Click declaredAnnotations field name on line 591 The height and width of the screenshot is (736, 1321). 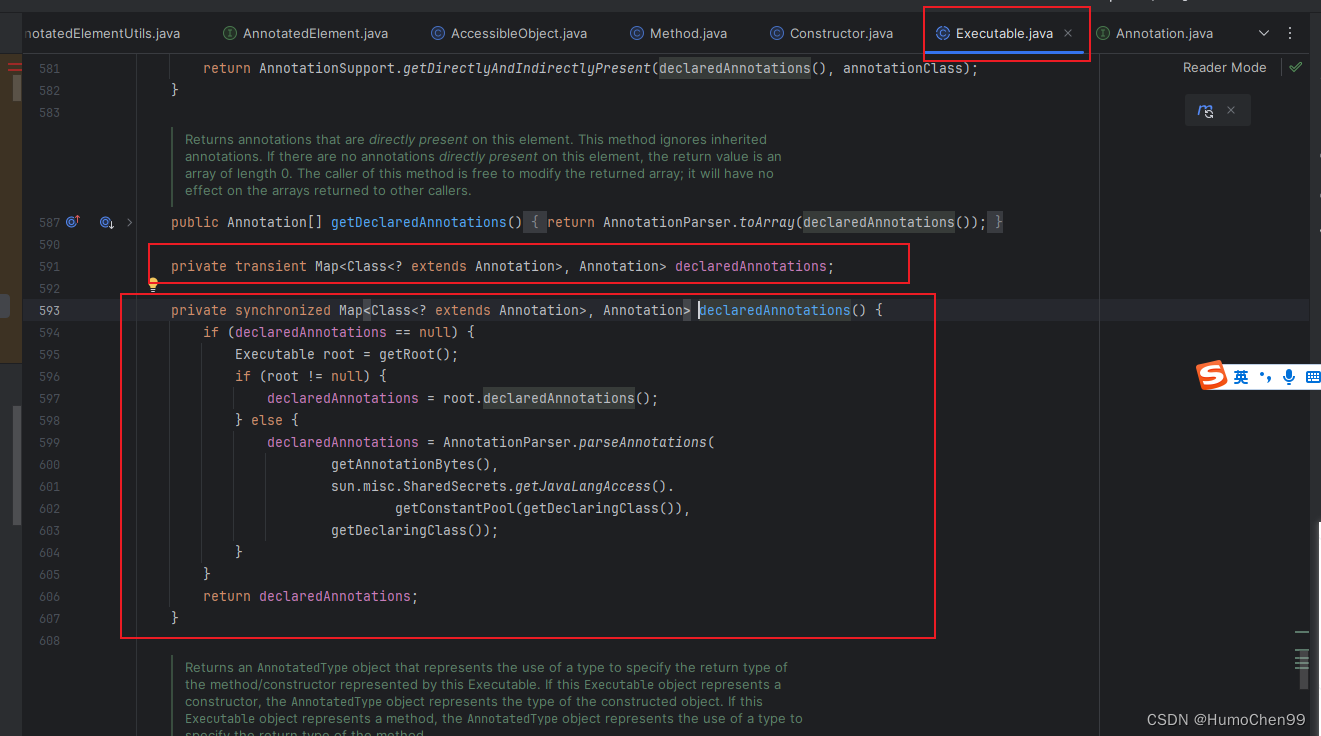[751, 266]
